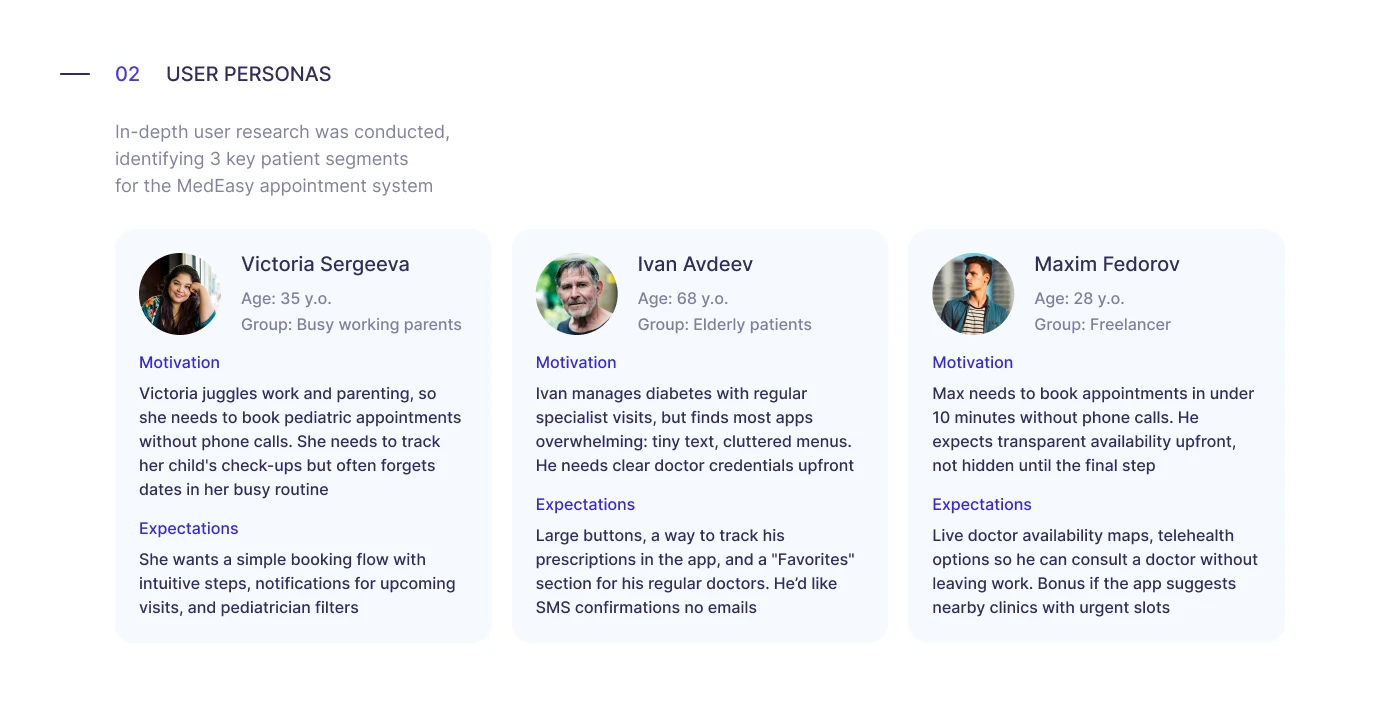Screen dimensions: 1400x703
Task: Click Motivation heading in Maxim's card
Action: (972, 362)
